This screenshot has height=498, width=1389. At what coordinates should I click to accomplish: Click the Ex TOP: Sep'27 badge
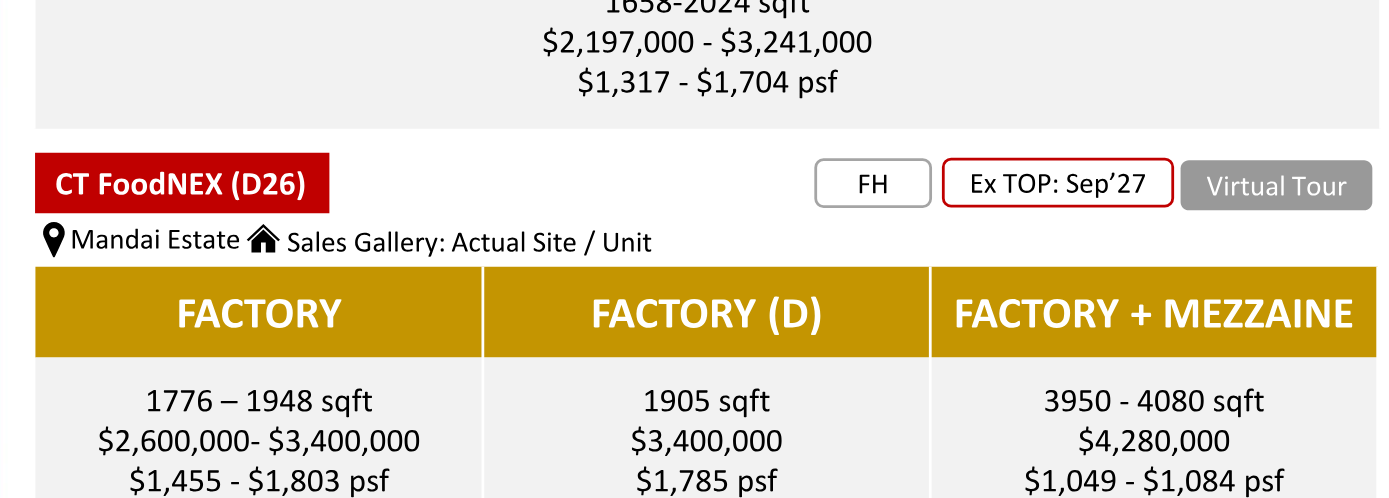[x=1057, y=183]
